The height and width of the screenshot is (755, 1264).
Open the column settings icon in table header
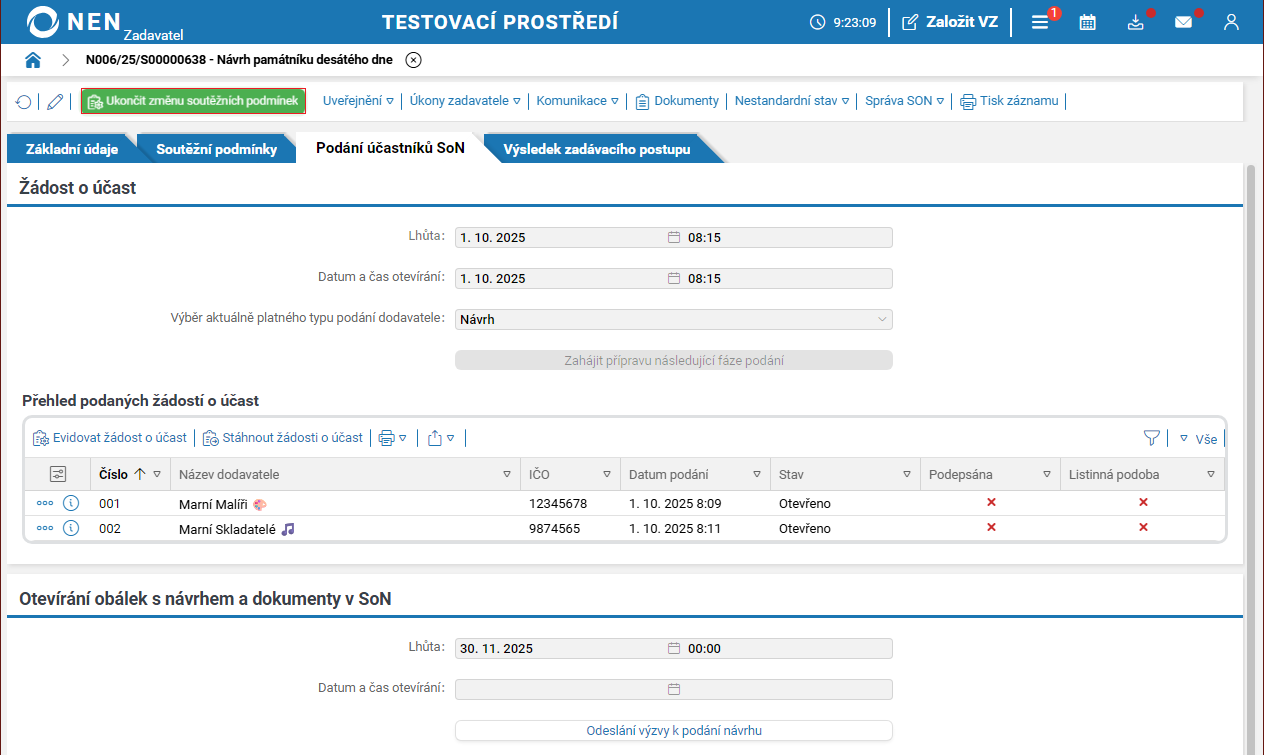[57, 474]
